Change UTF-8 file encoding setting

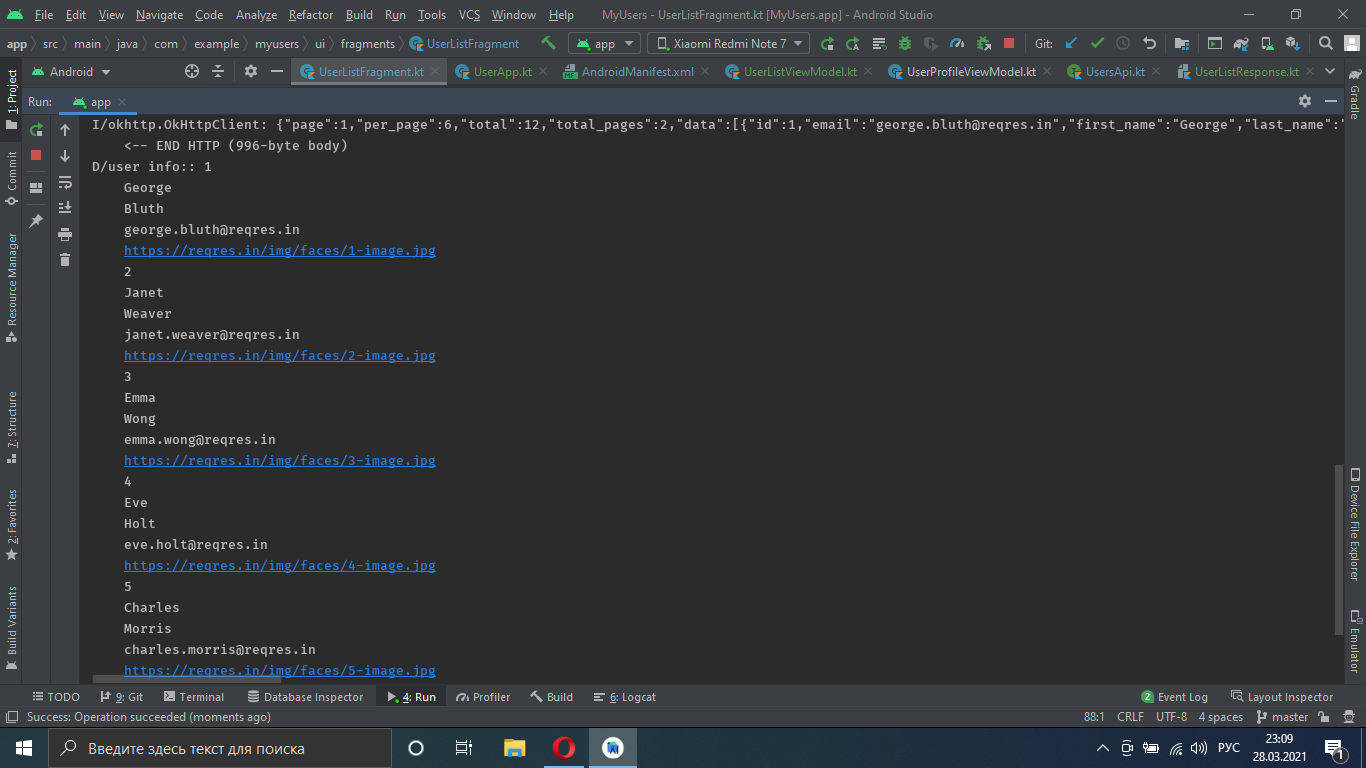pos(1171,717)
